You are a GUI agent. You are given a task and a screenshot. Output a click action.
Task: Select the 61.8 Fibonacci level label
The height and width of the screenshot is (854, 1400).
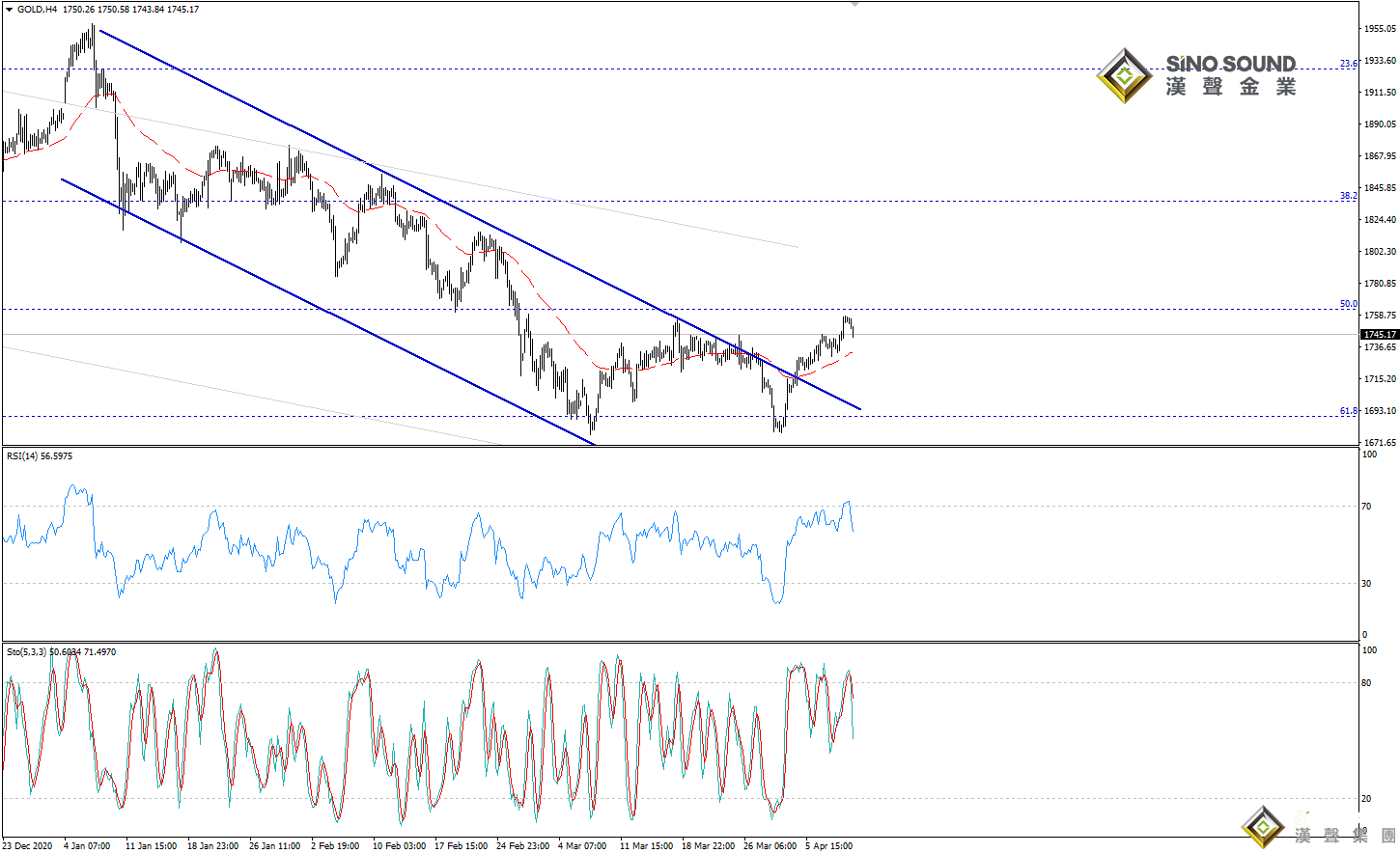coord(1348,411)
